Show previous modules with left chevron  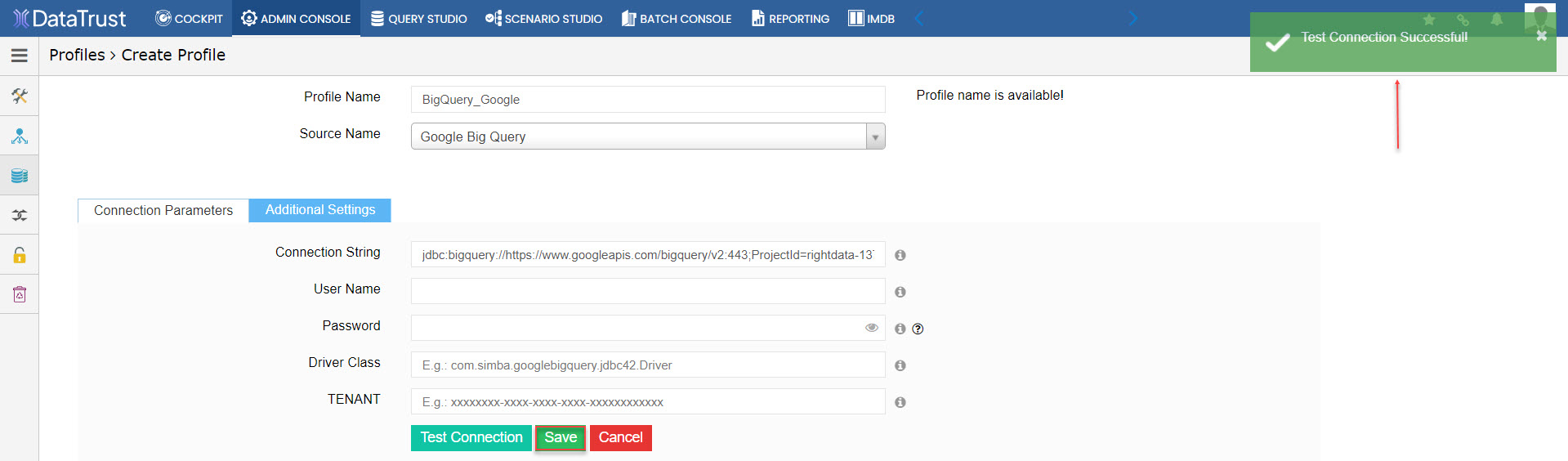pos(919,18)
